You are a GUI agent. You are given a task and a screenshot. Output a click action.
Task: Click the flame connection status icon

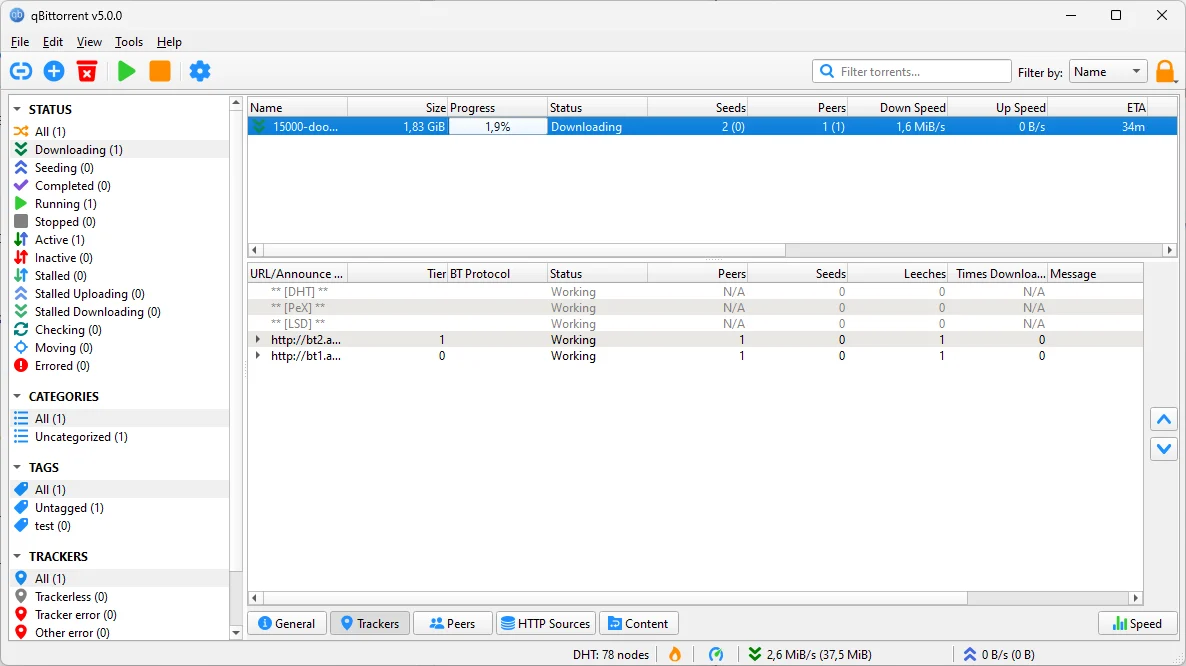pyautogui.click(x=675, y=654)
